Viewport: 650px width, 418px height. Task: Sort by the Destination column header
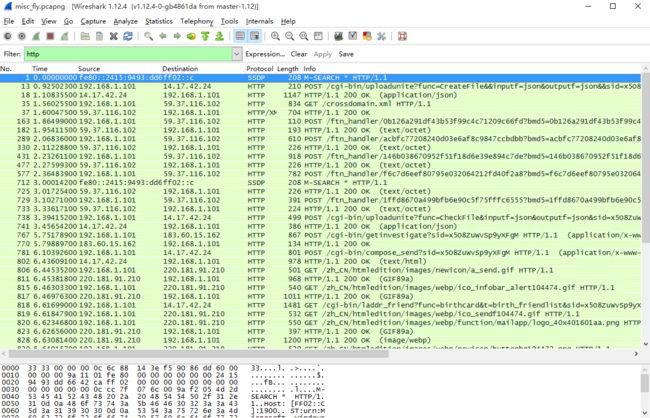pos(180,69)
